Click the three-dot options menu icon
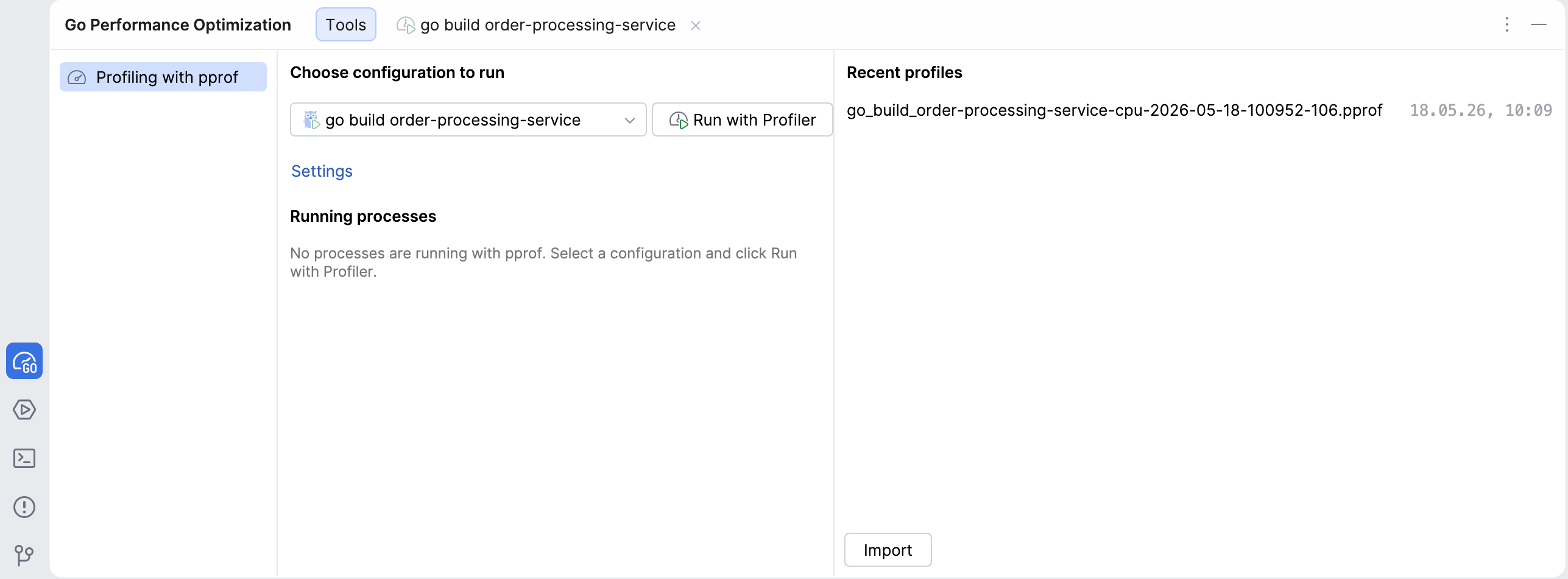The width and height of the screenshot is (1568, 579). point(1507,24)
